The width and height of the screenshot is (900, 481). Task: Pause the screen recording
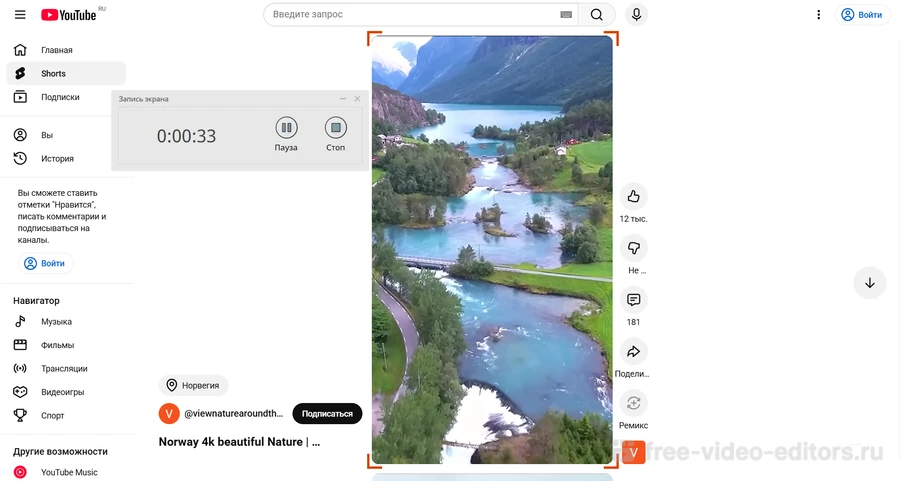point(286,128)
